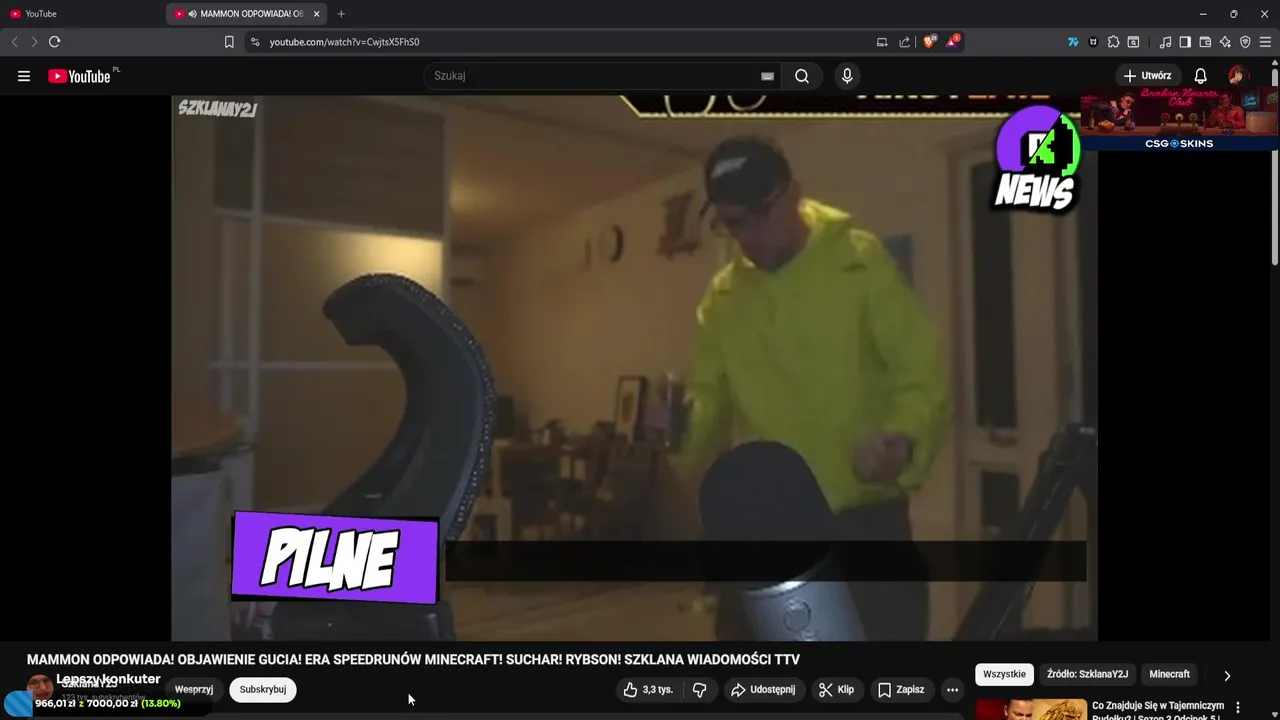Open the Brave VPN shield icon

1245,42
